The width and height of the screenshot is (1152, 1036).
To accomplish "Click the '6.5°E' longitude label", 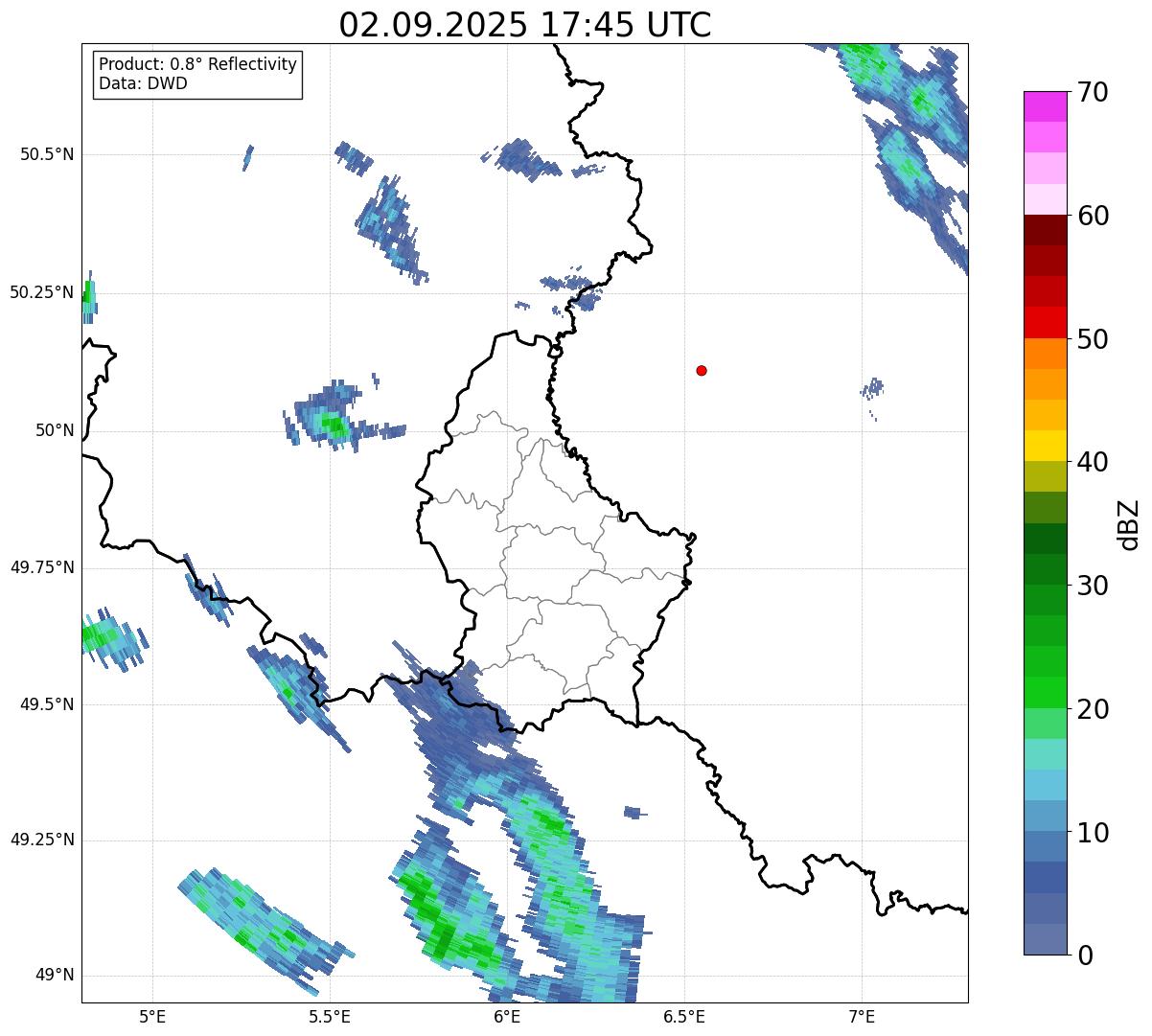I will pyautogui.click(x=684, y=1016).
